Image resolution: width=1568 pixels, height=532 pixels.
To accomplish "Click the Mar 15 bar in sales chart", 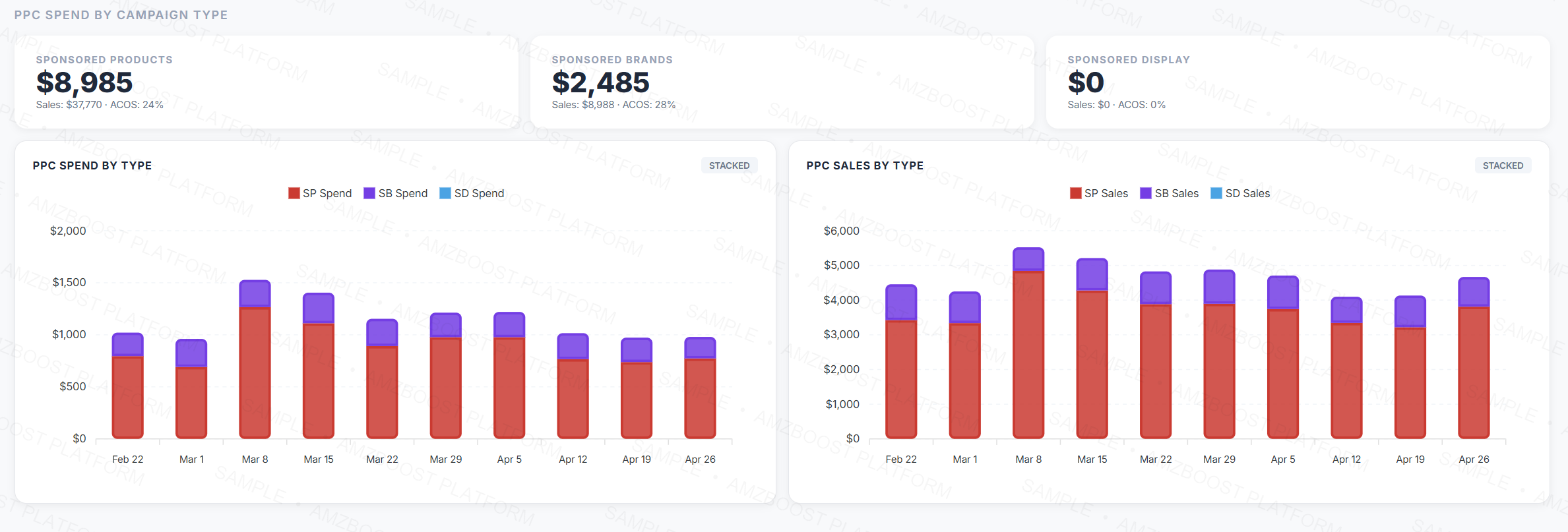I will click(x=1092, y=348).
